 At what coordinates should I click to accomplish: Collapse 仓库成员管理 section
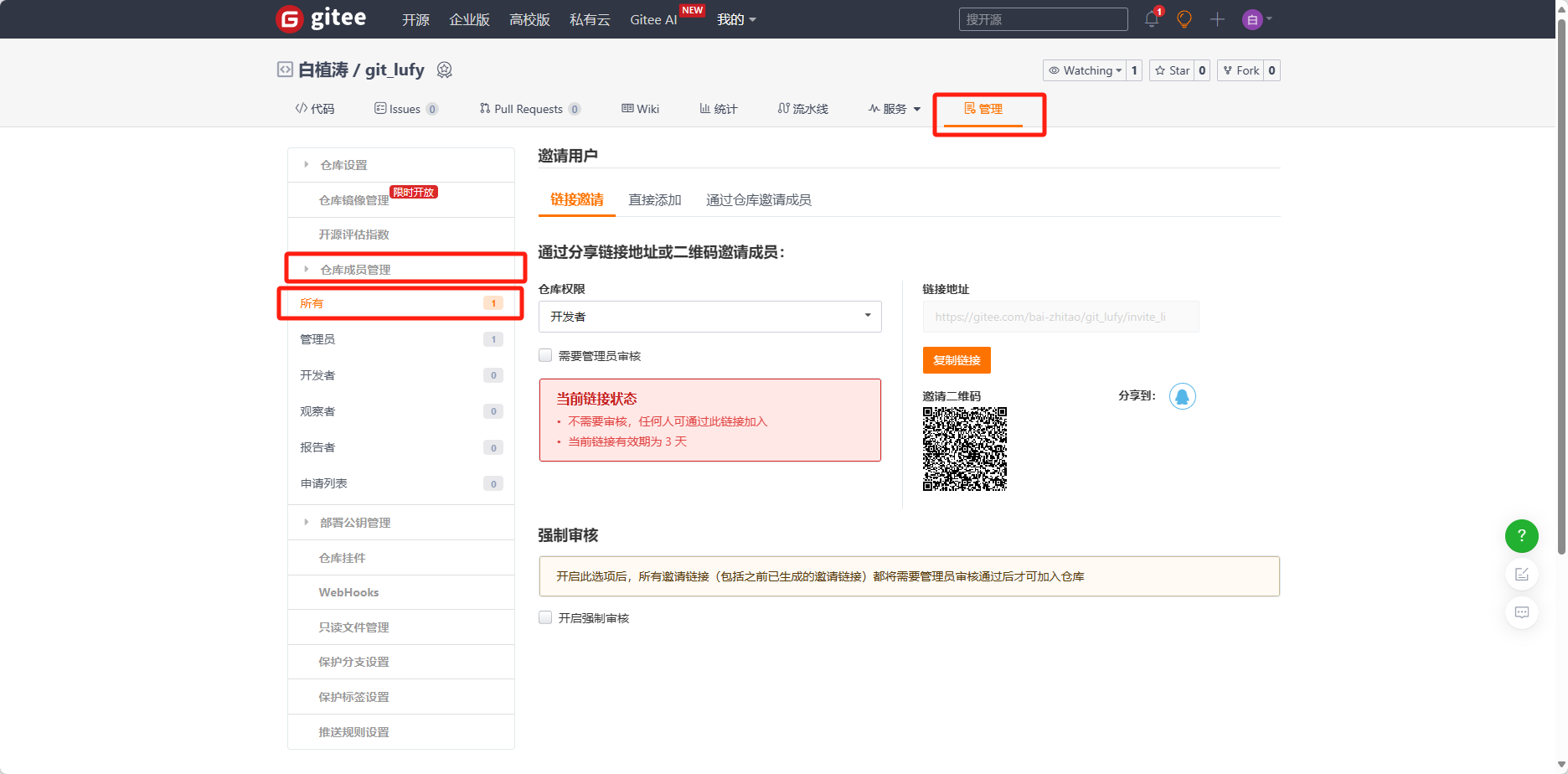401,269
